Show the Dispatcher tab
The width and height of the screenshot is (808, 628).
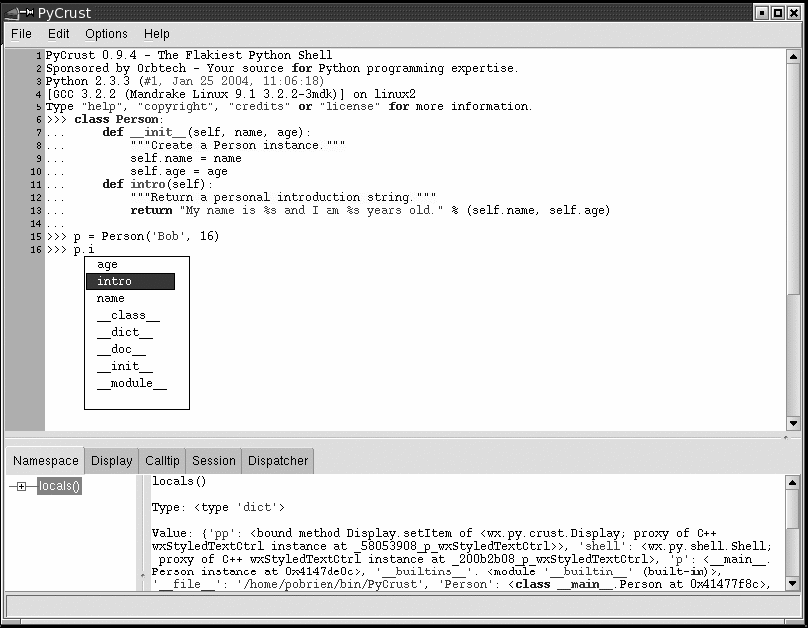(278, 461)
